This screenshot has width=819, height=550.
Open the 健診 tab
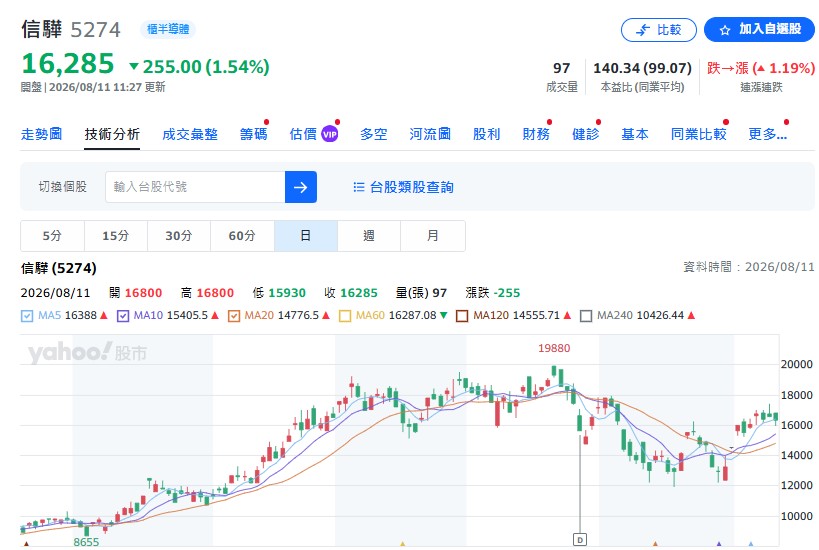(586, 134)
